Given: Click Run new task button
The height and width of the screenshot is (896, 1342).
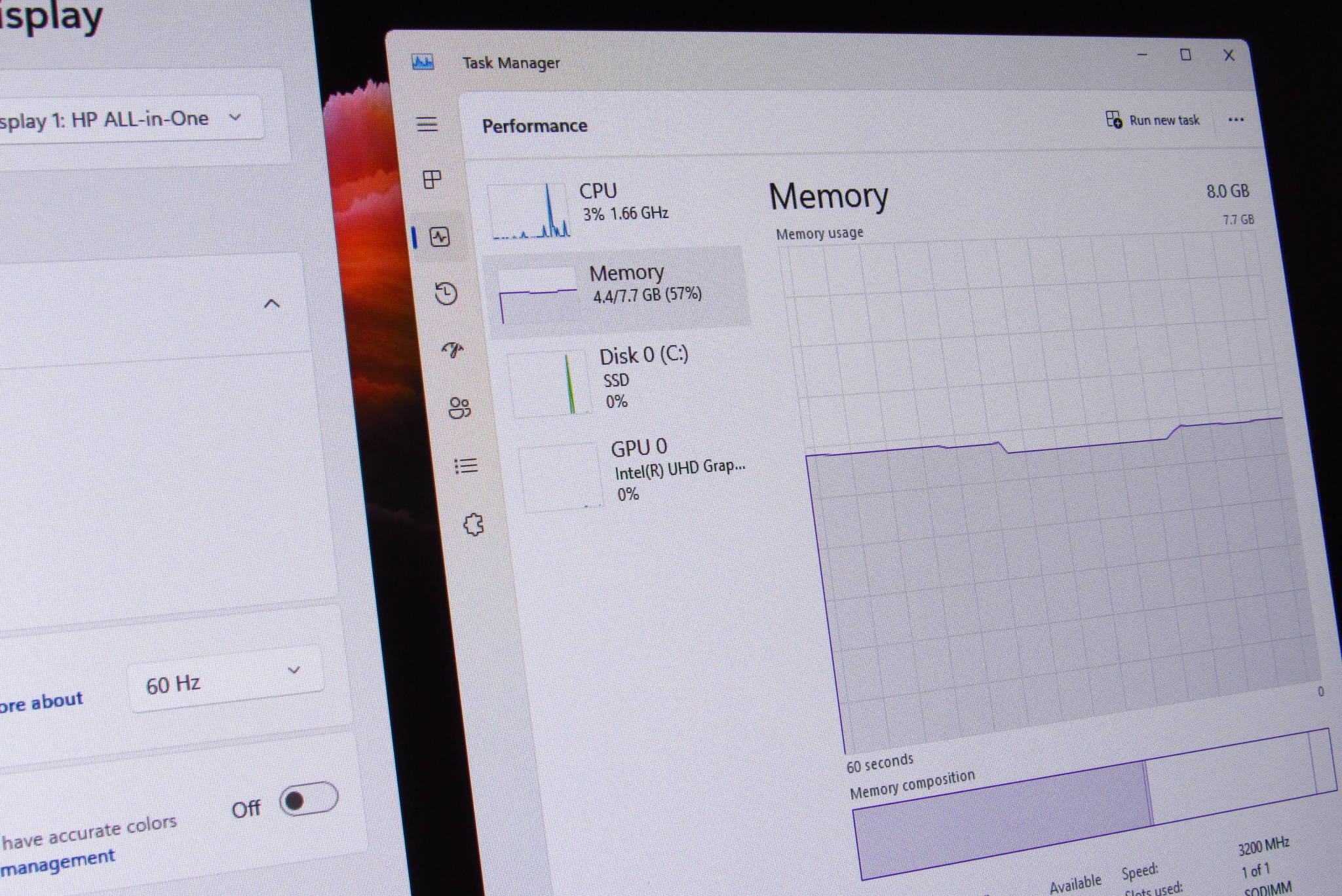Looking at the screenshot, I should coord(1153,120).
